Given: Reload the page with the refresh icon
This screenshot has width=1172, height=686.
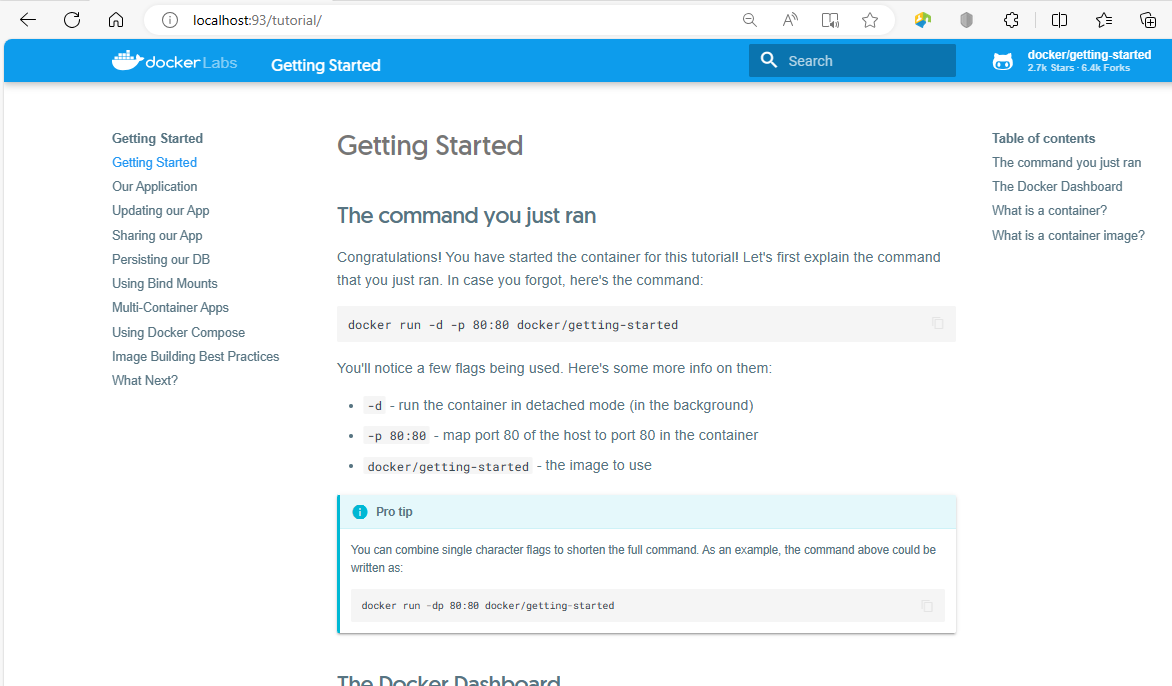Looking at the screenshot, I should (x=72, y=20).
